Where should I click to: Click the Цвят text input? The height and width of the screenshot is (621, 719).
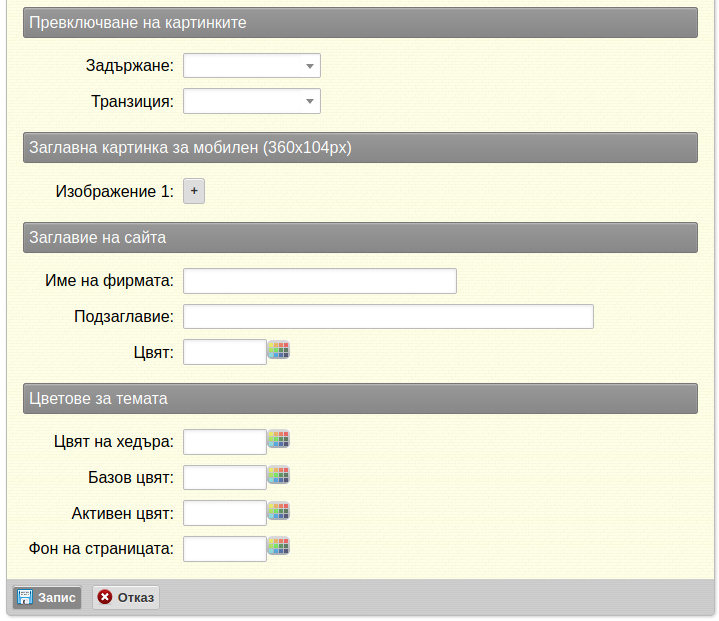click(225, 352)
